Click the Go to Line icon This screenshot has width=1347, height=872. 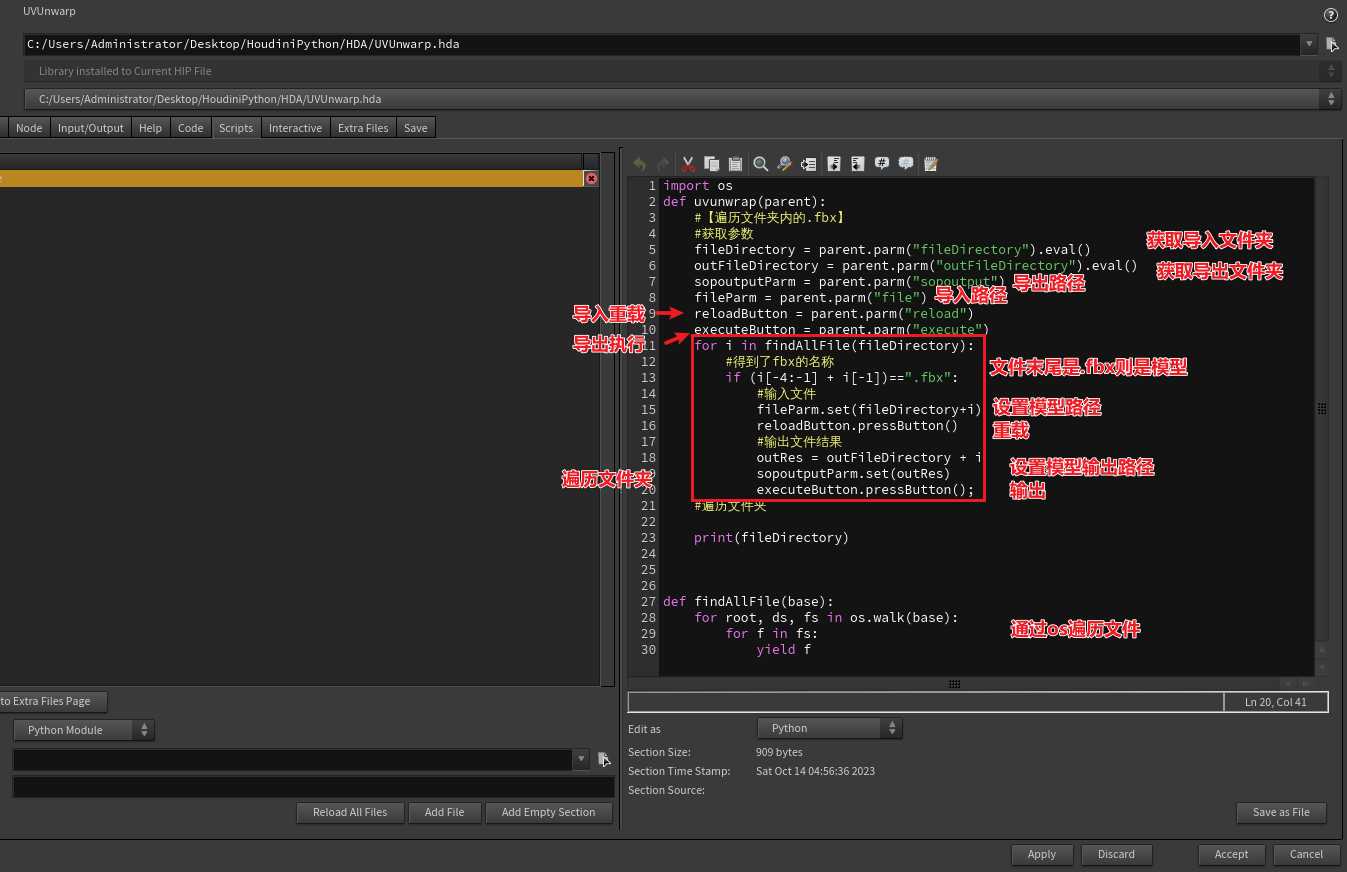808,164
